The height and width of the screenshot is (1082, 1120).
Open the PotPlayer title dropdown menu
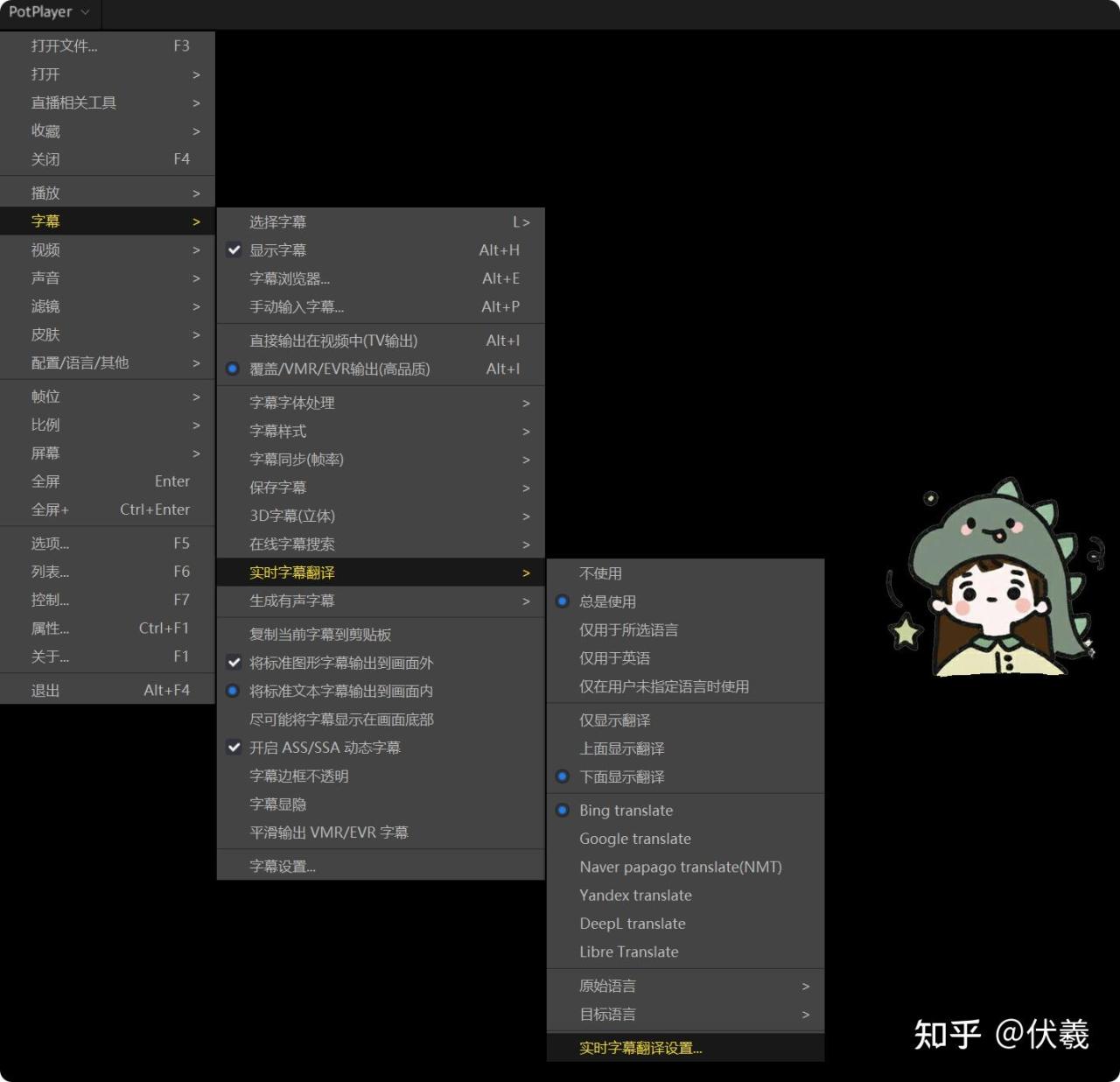tap(49, 12)
